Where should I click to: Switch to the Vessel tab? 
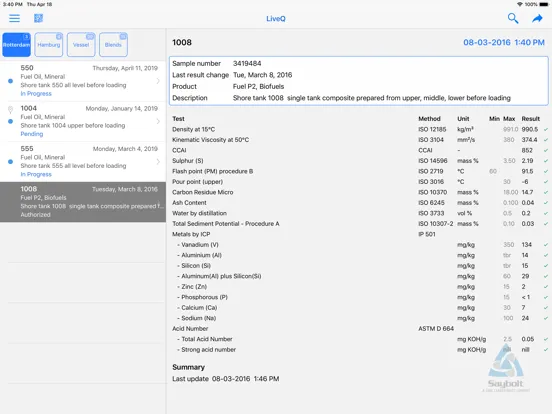point(81,45)
